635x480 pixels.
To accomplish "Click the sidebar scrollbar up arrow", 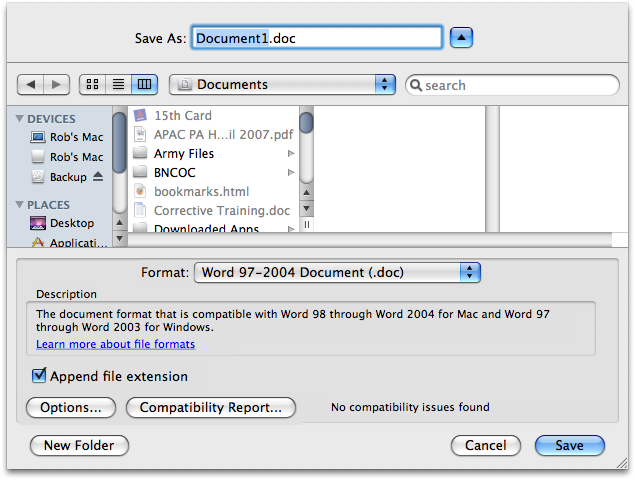I will click(x=119, y=222).
